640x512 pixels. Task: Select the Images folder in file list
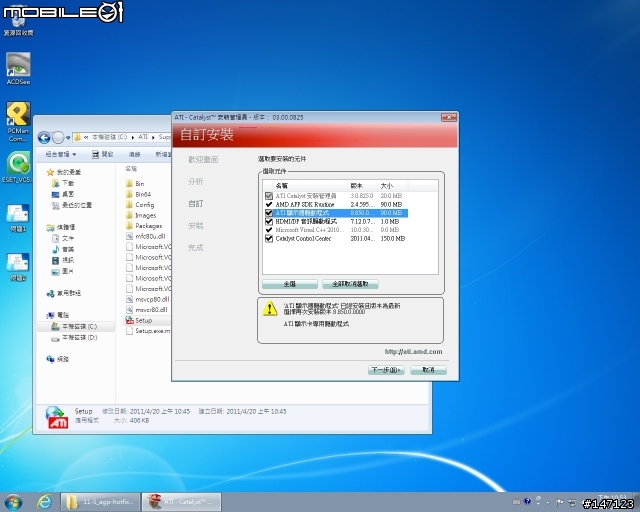pos(141,215)
